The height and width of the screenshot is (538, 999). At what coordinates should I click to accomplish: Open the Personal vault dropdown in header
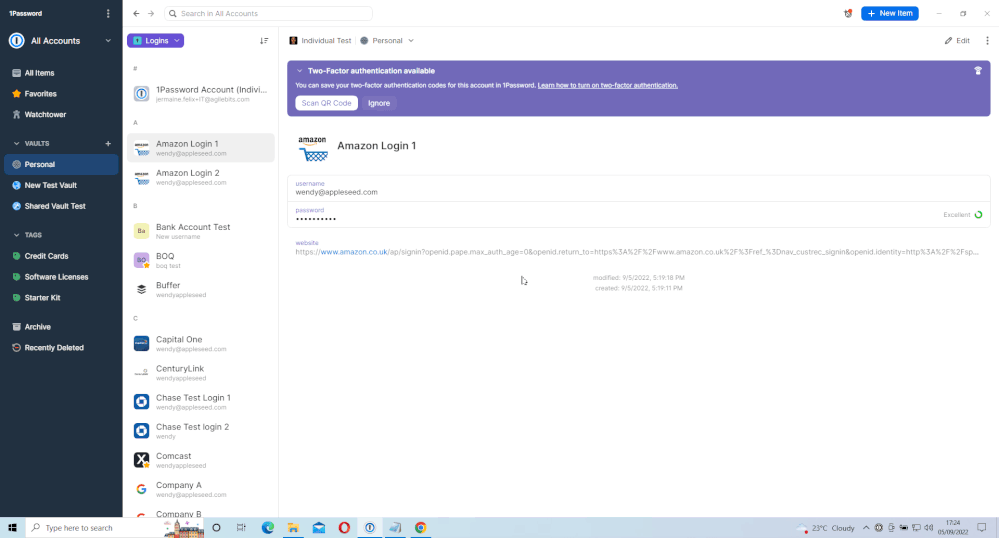point(387,41)
